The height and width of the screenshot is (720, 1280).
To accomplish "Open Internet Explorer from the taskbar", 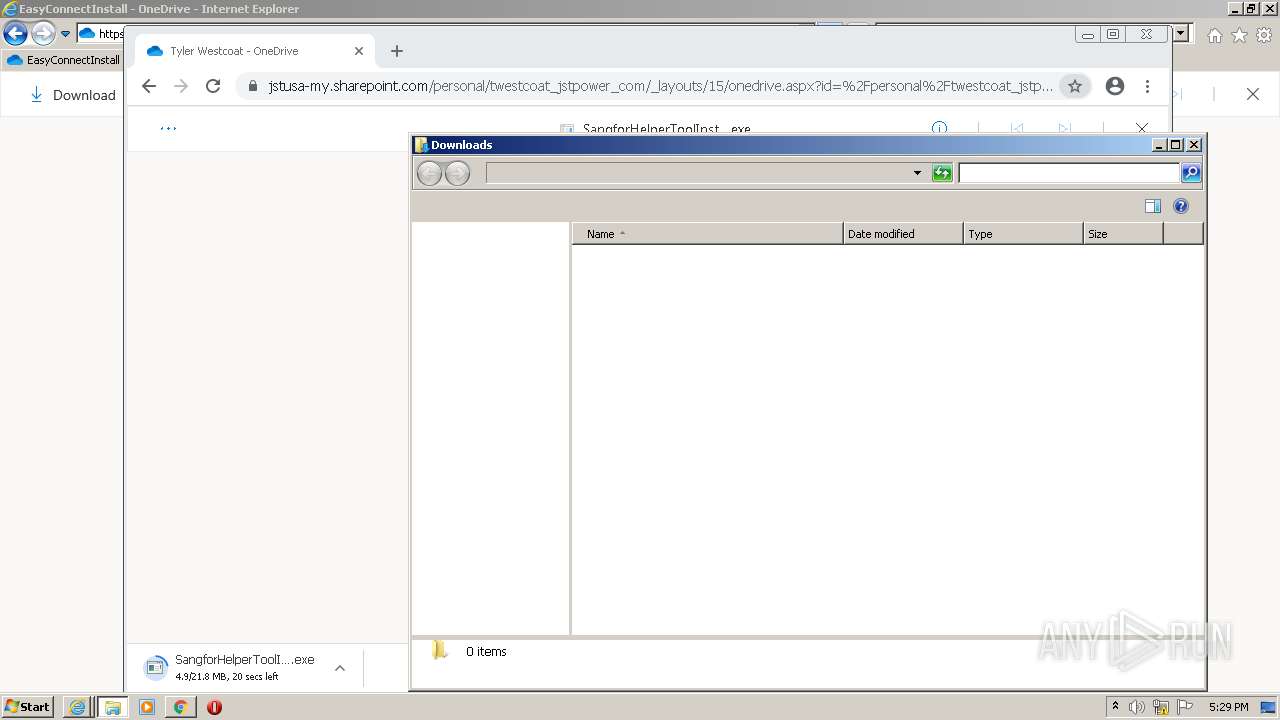I will click(x=77, y=707).
